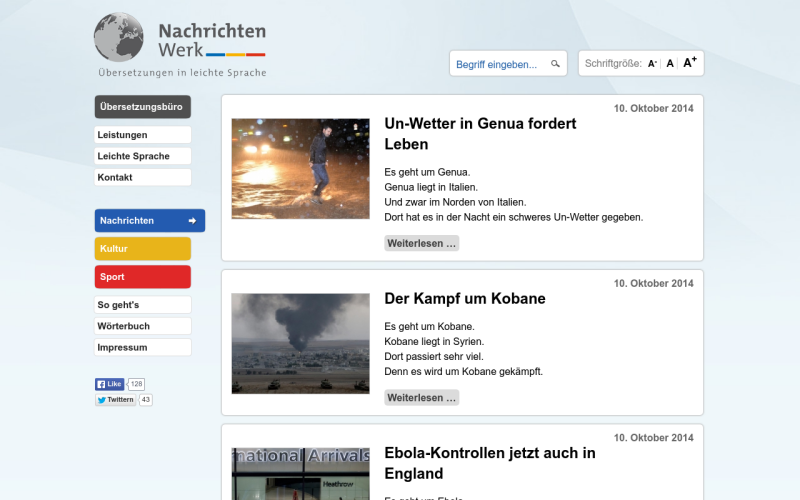Screen dimensions: 800x500
Task: Open the Wörterbuch page
Action: pos(143,326)
